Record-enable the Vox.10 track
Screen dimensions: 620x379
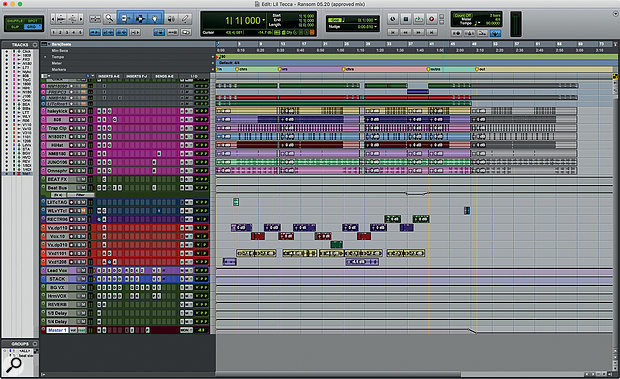[72, 236]
